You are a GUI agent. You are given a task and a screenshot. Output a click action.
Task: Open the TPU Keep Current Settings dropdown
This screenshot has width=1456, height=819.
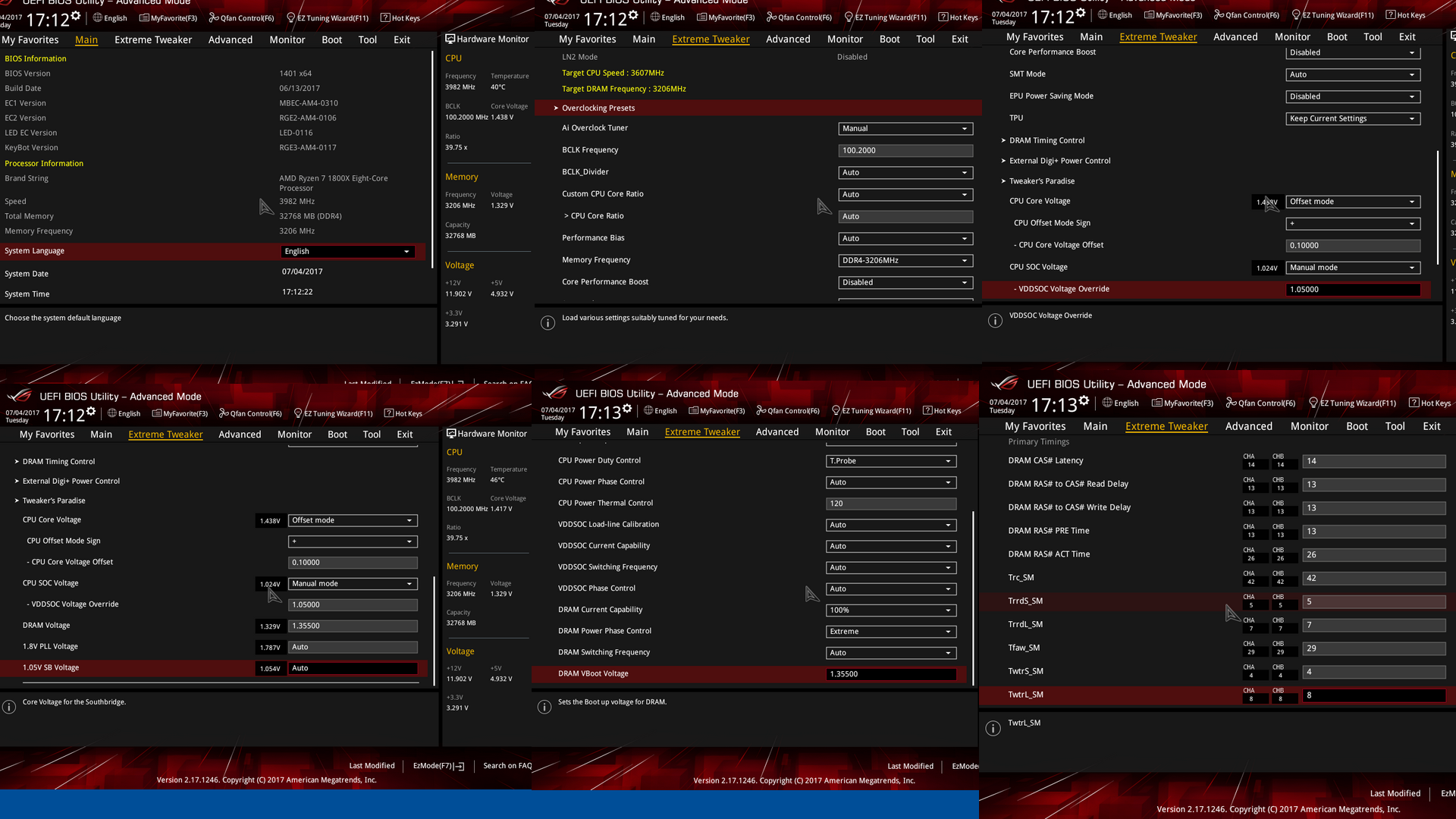point(1353,118)
